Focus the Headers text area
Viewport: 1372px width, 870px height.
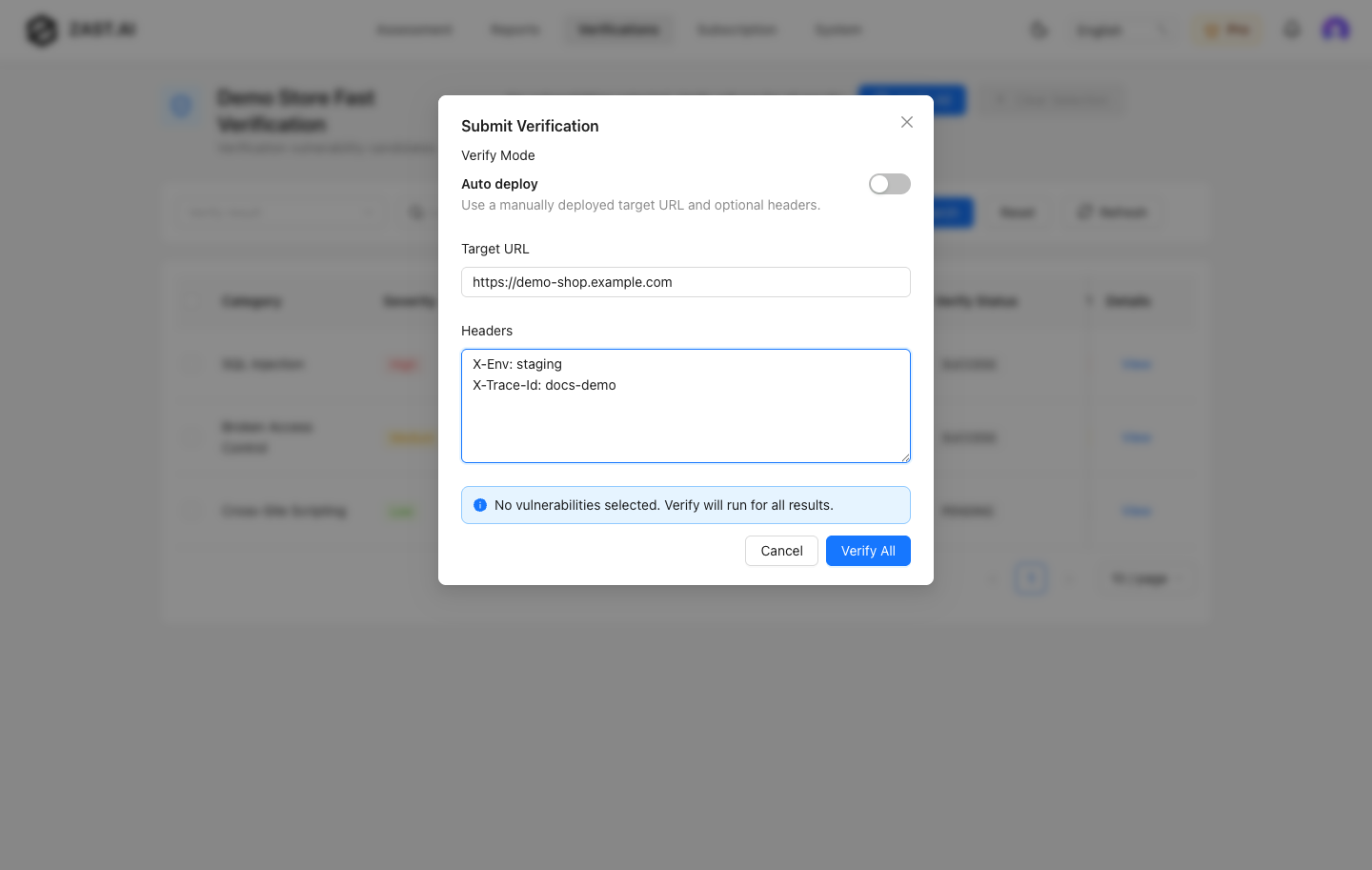[x=686, y=406]
